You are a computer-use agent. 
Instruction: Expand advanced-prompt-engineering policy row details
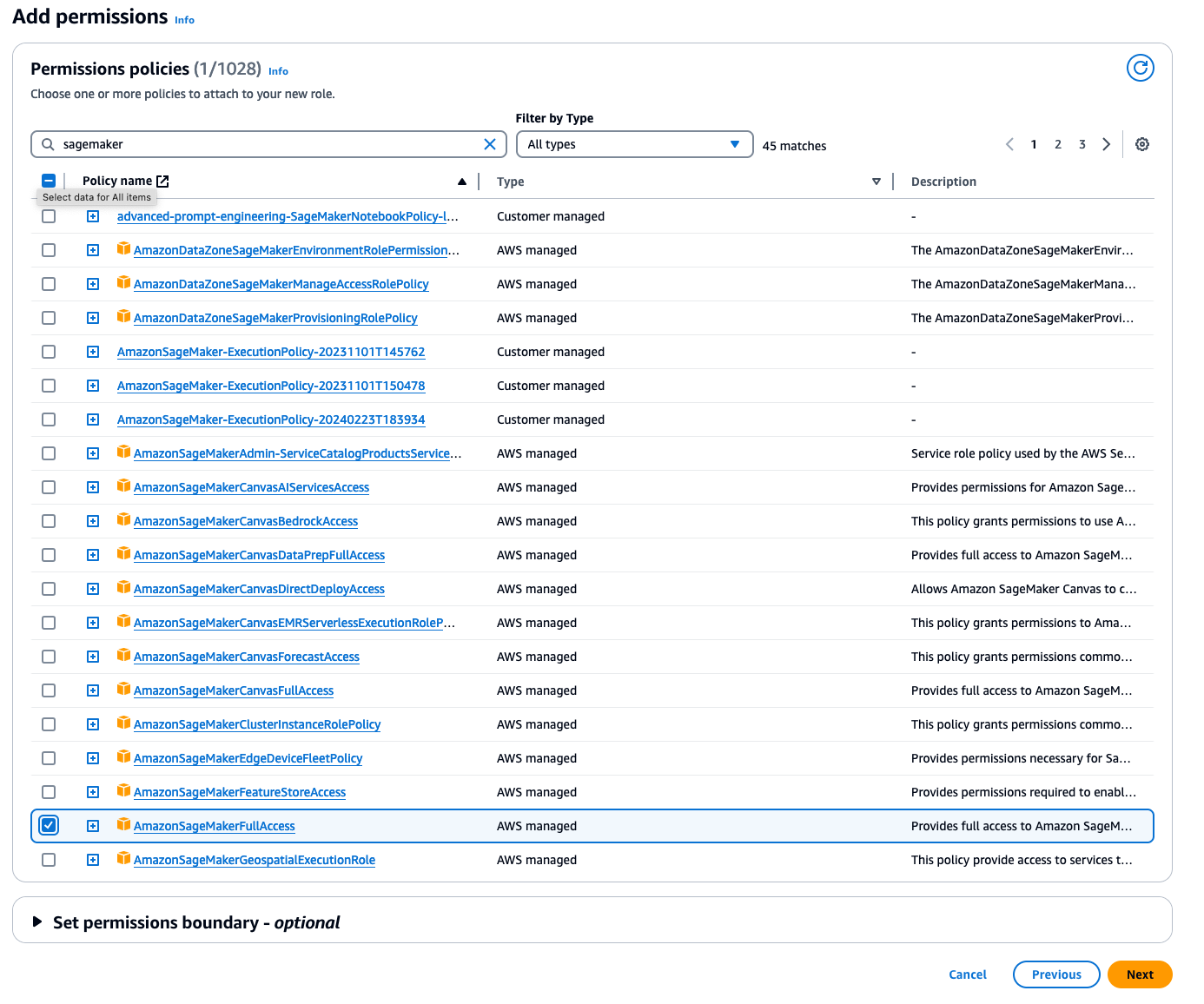point(93,216)
